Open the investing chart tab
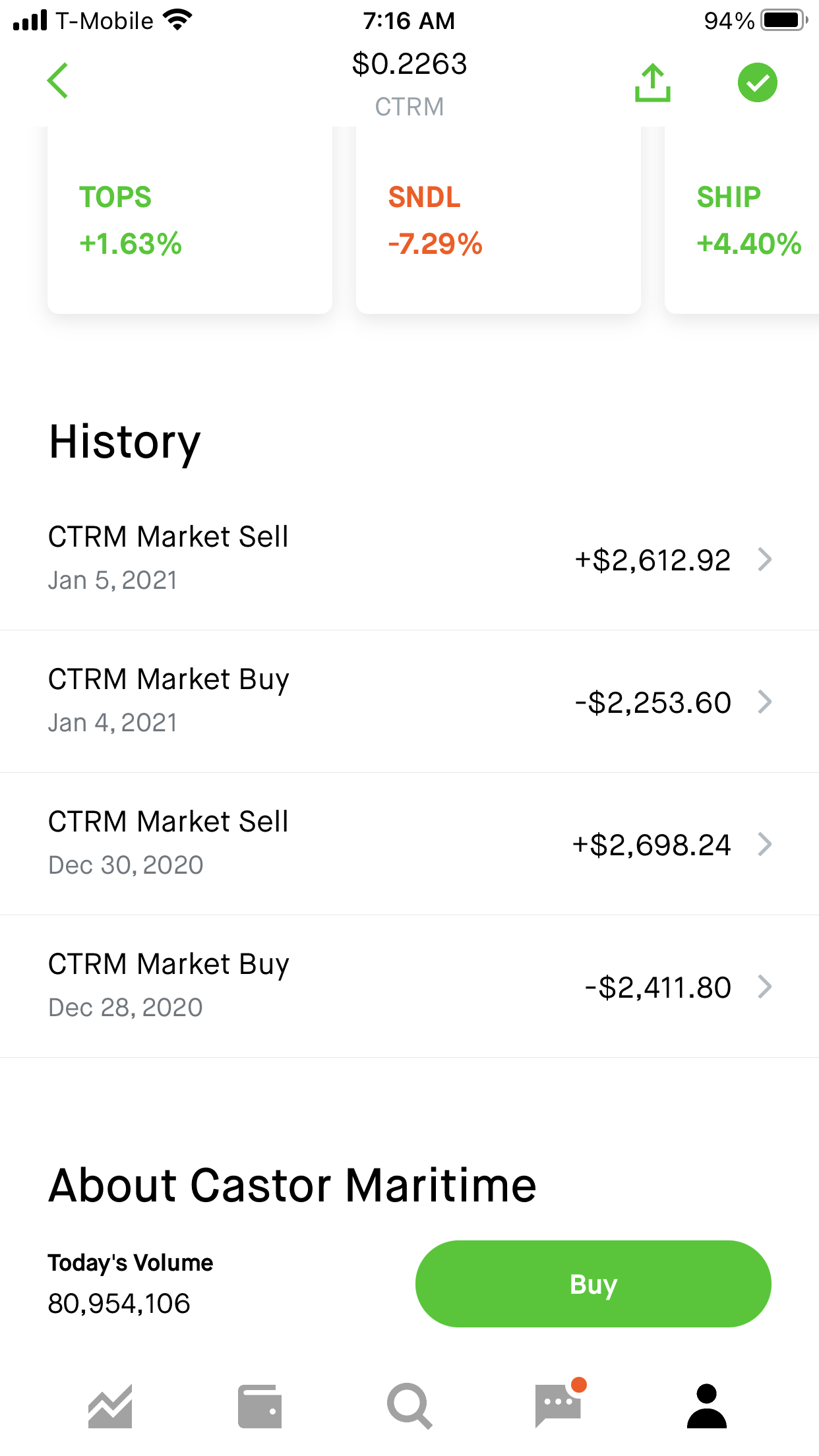819x1456 pixels. tap(110, 1406)
